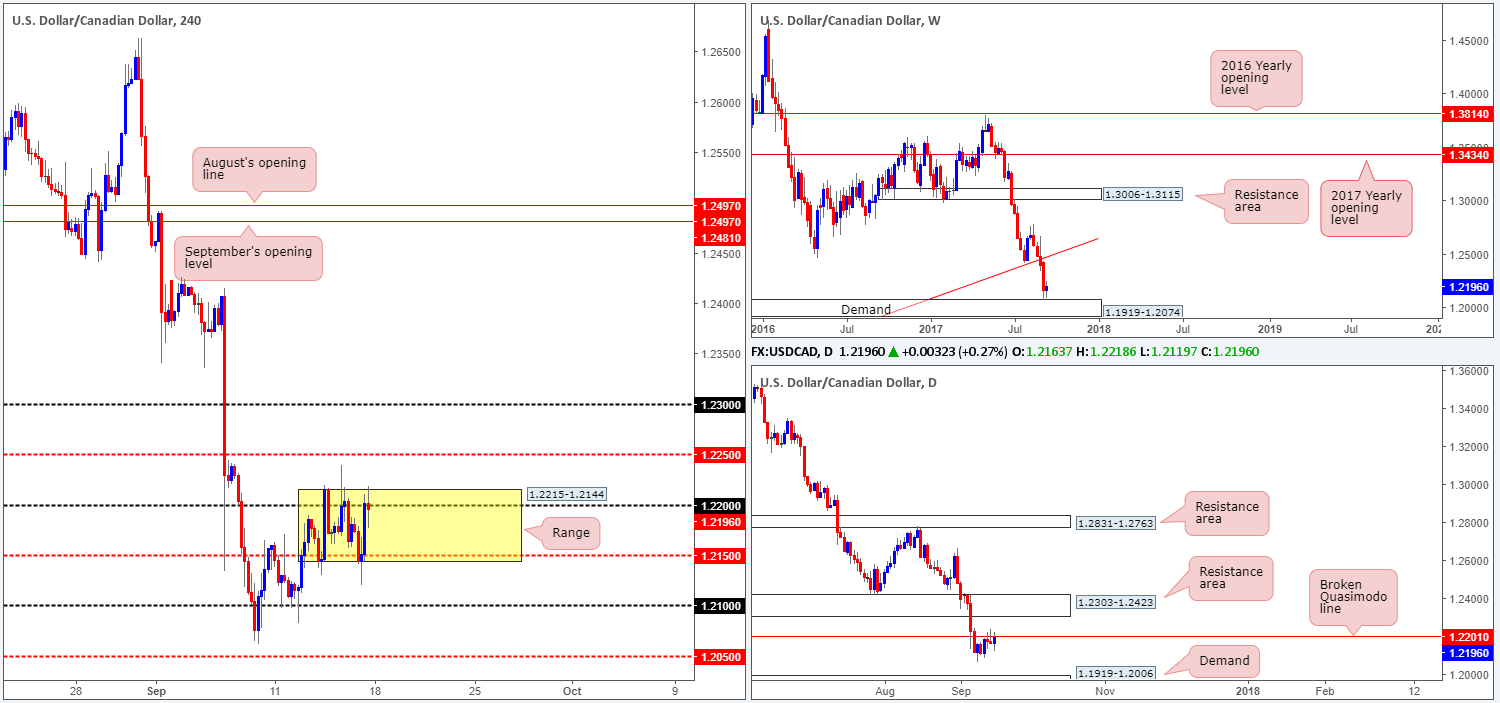Select the 'September's opening level' callout
Viewport: 1500px width, 703px height.
(247, 258)
